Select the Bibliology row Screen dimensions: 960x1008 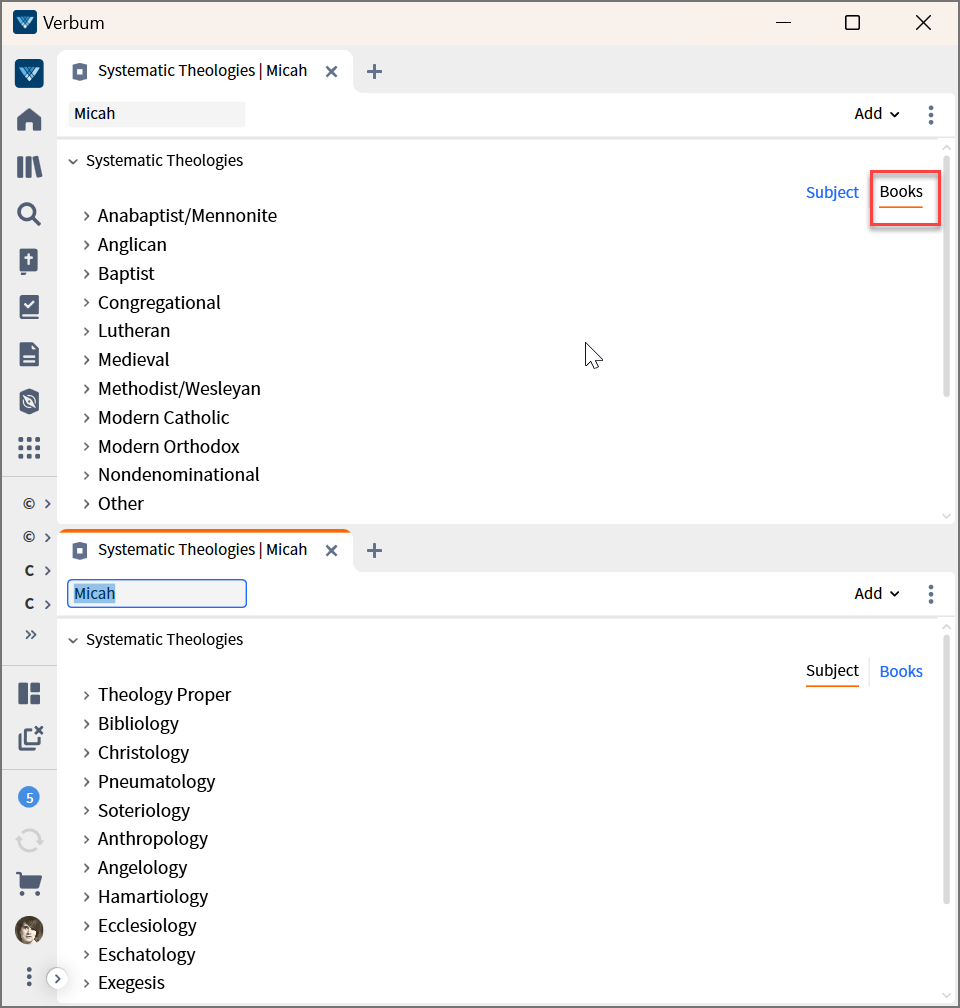[x=138, y=724]
